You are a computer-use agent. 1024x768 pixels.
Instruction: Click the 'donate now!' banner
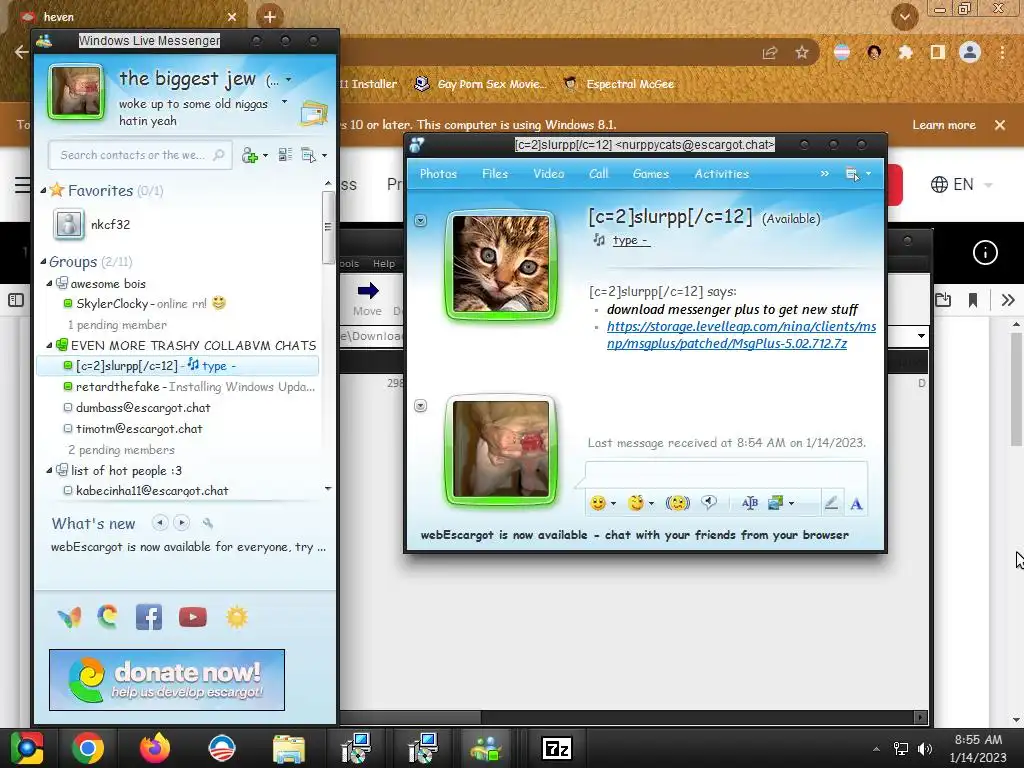[x=167, y=680]
